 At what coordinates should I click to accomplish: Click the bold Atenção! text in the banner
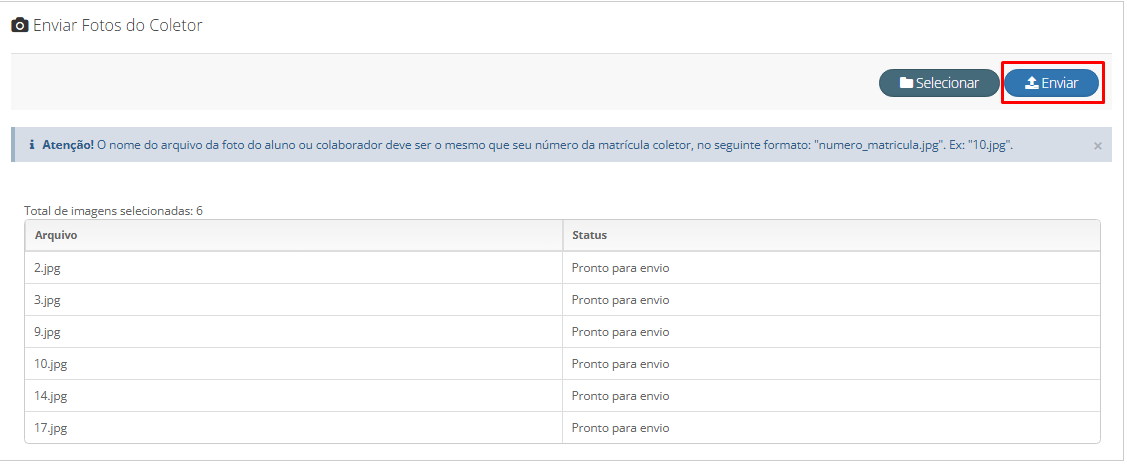point(68,145)
